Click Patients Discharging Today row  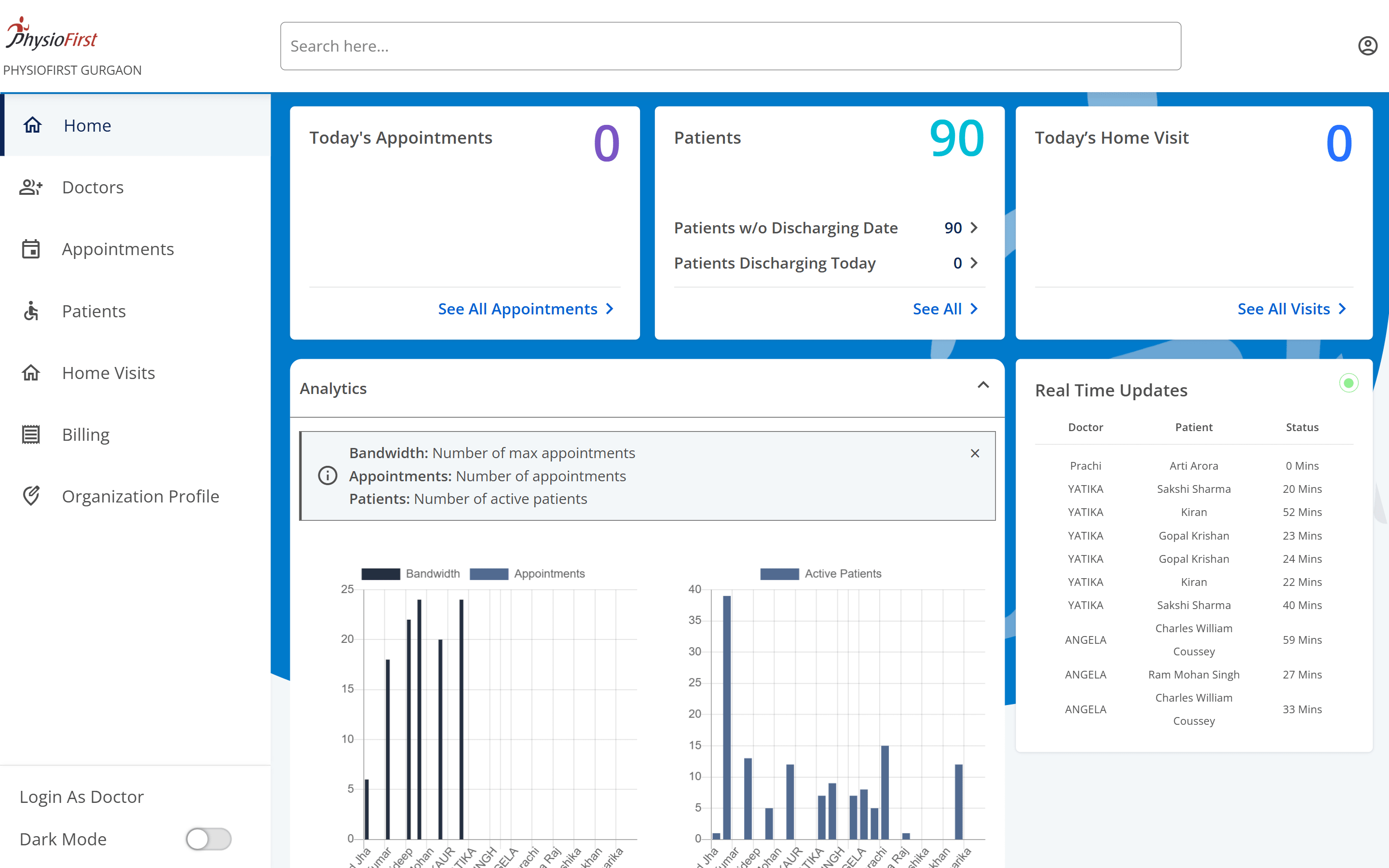point(827,263)
